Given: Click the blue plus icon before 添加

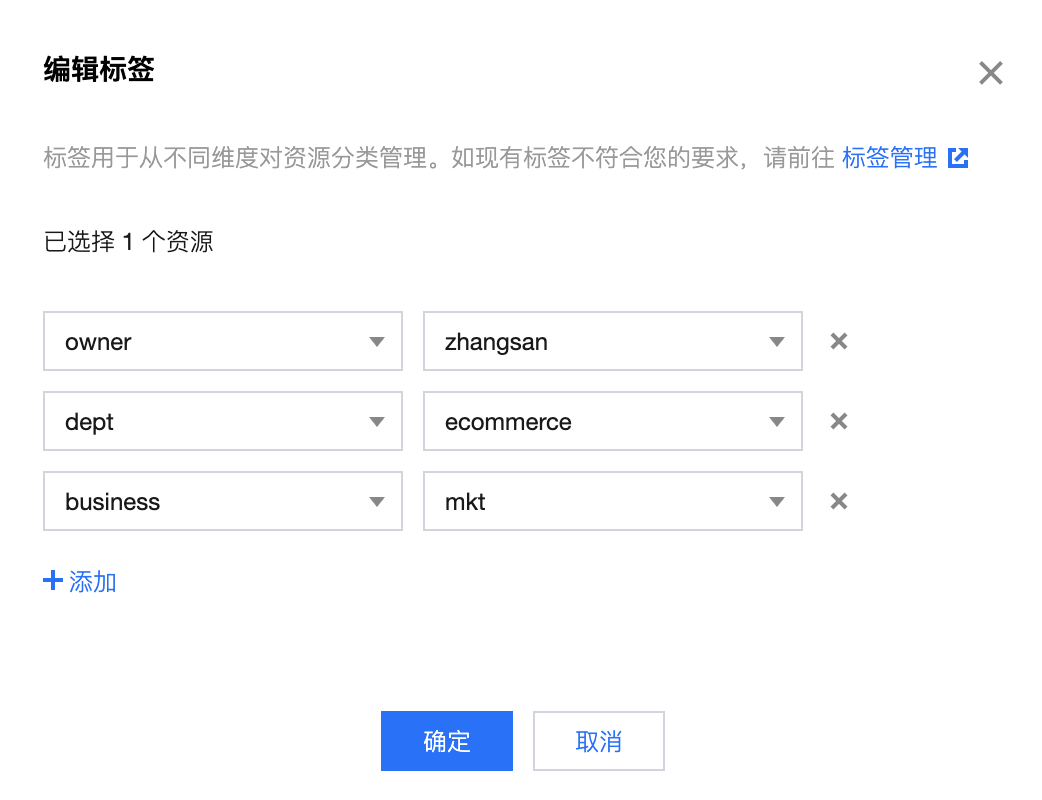Looking at the screenshot, I should click(x=52, y=581).
